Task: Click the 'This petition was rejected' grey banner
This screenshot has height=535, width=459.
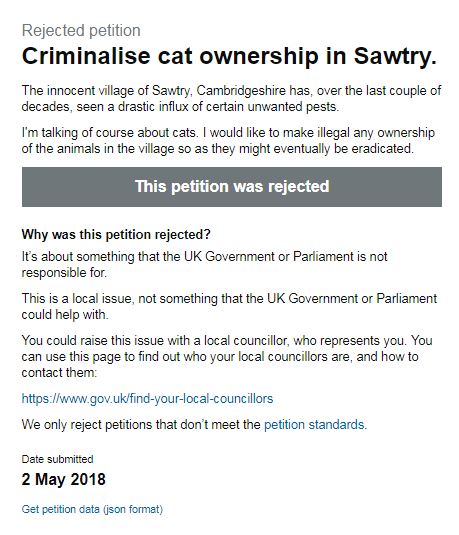Action: pyautogui.click(x=232, y=187)
